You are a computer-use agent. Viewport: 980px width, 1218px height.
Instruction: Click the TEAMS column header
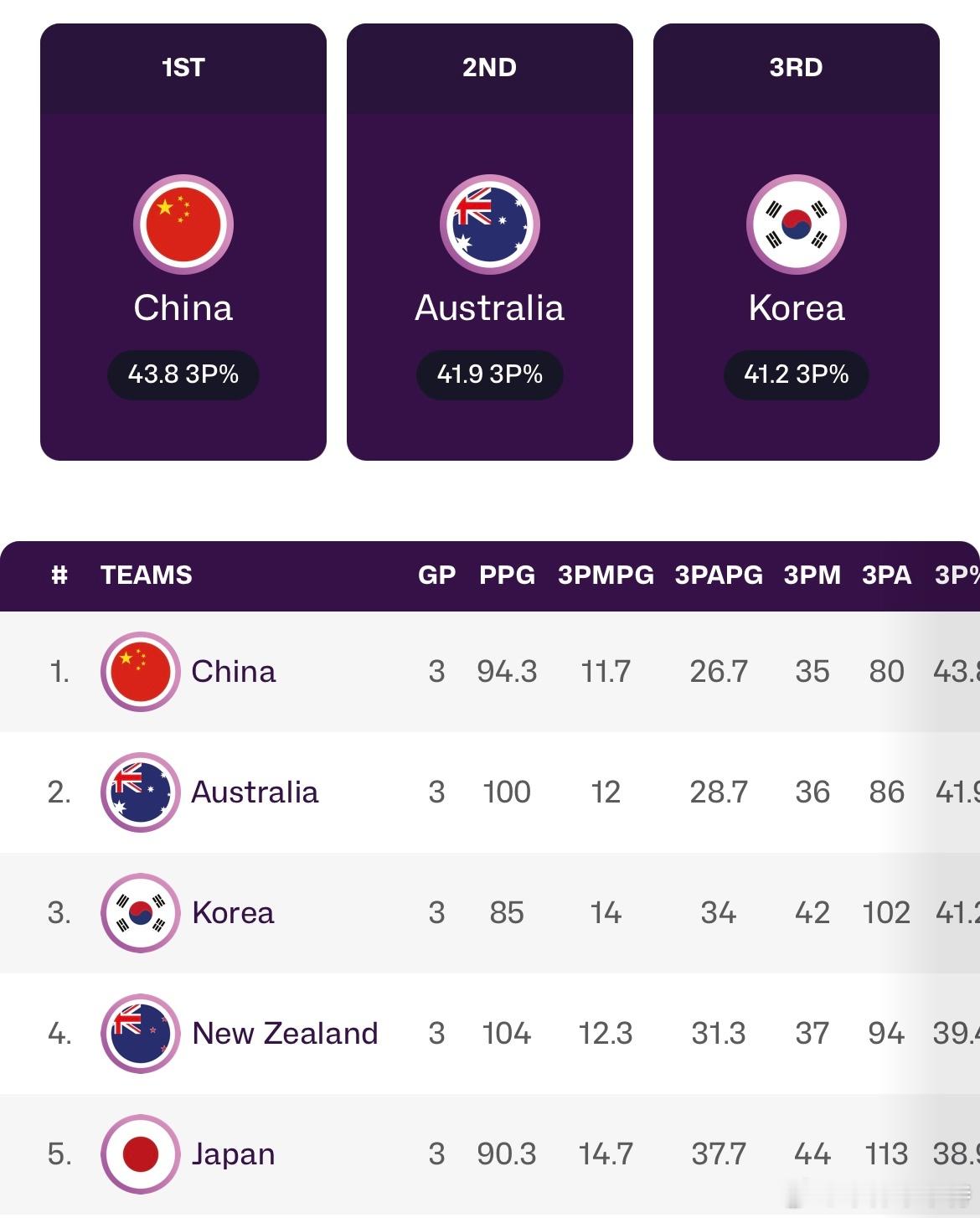[147, 575]
